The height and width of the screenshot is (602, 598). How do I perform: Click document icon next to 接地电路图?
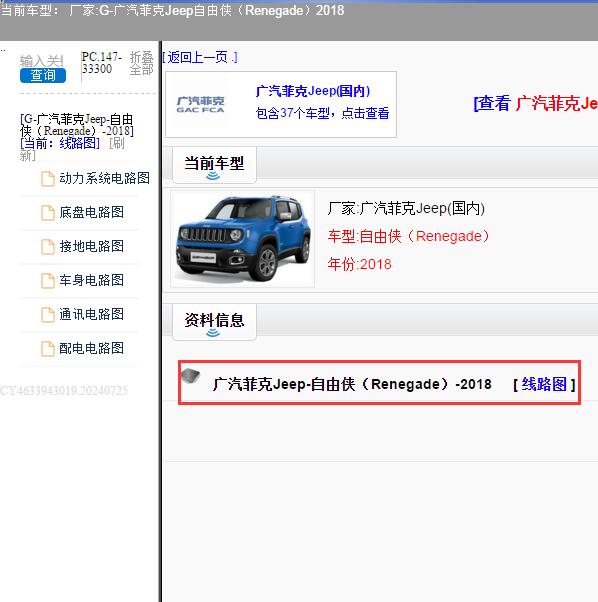(48, 247)
